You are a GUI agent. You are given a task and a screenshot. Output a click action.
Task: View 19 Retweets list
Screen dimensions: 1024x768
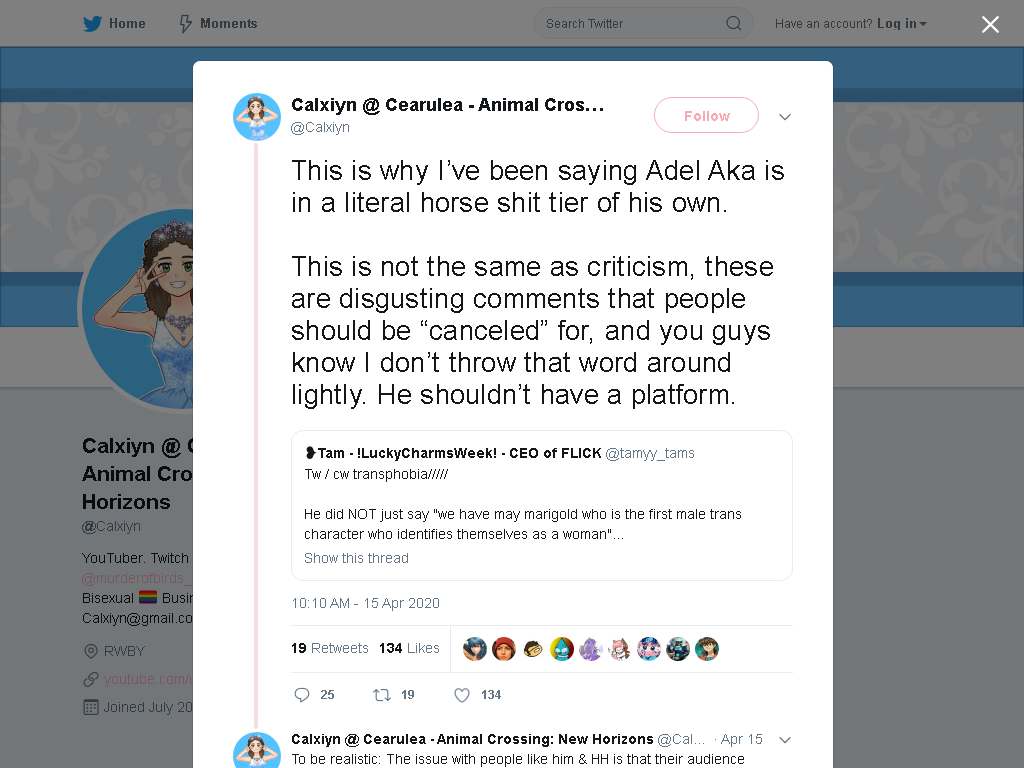click(x=330, y=648)
